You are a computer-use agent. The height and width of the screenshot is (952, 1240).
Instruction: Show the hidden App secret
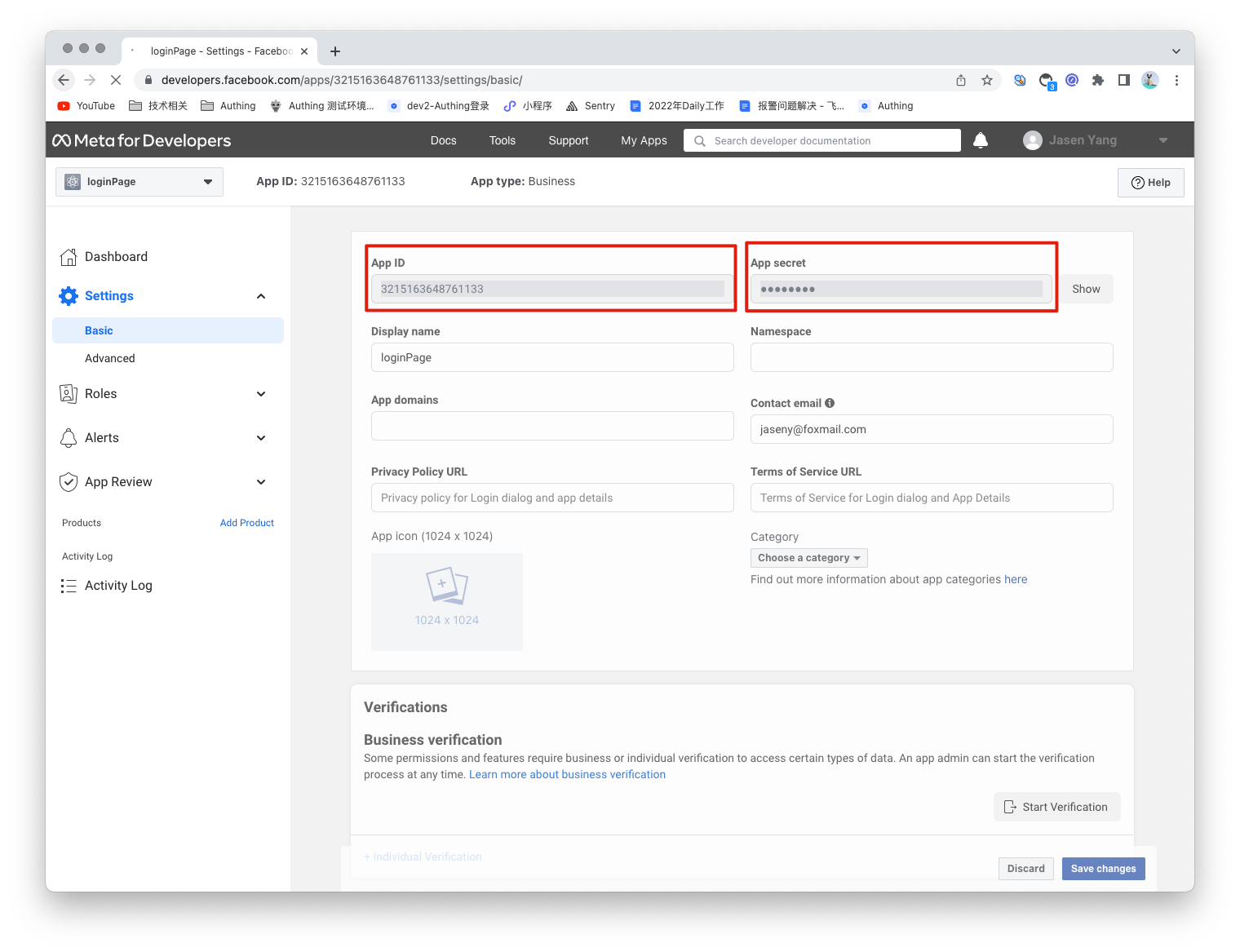tap(1086, 289)
